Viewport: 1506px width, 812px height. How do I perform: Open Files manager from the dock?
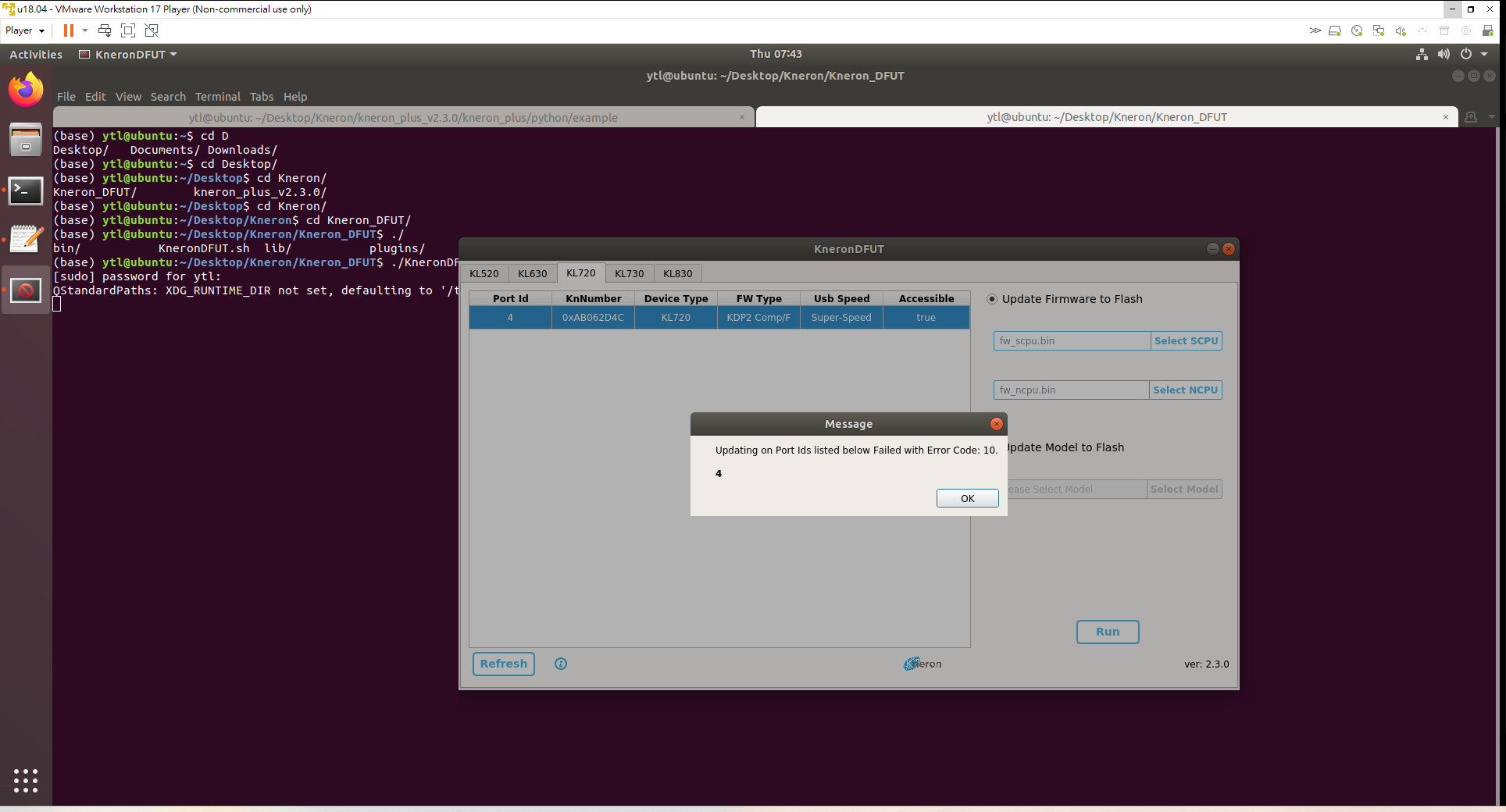(x=26, y=140)
